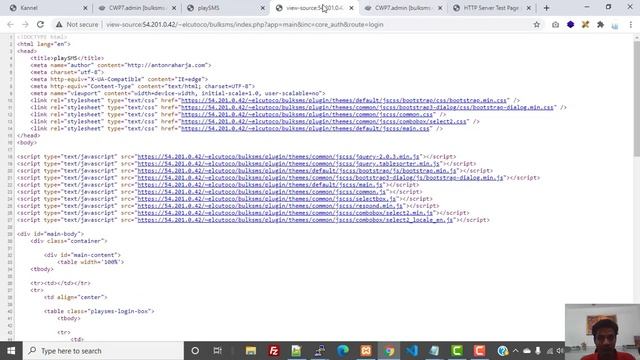
Task: Click the microphone tray icon
Action: (538, 351)
